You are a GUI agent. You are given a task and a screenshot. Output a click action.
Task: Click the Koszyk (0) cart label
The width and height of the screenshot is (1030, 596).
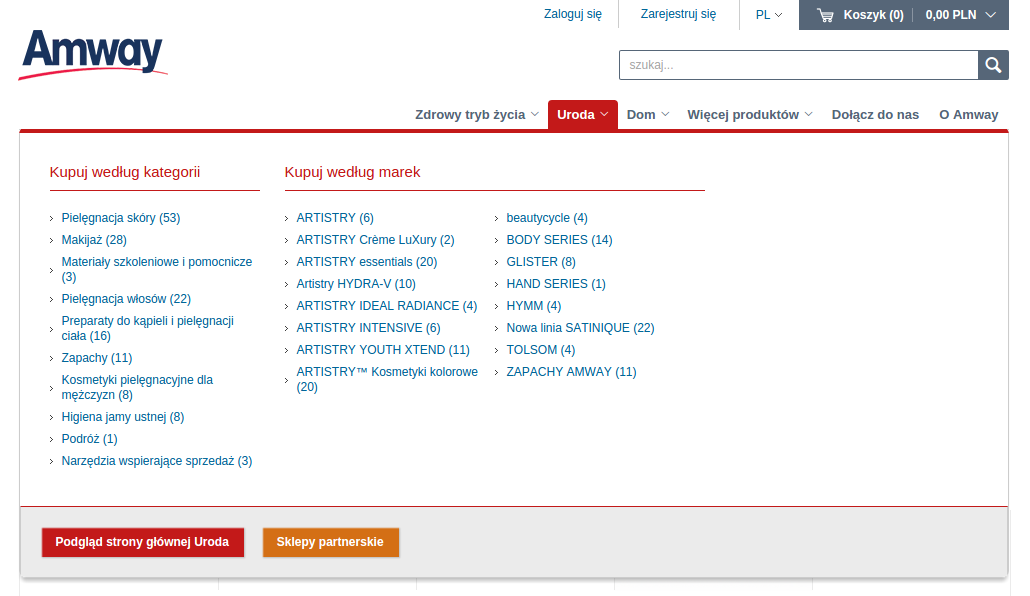click(873, 14)
